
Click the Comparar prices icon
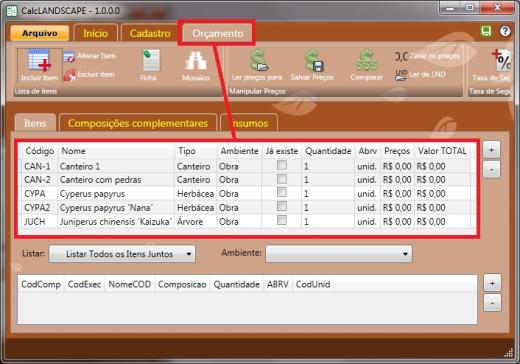coord(366,60)
